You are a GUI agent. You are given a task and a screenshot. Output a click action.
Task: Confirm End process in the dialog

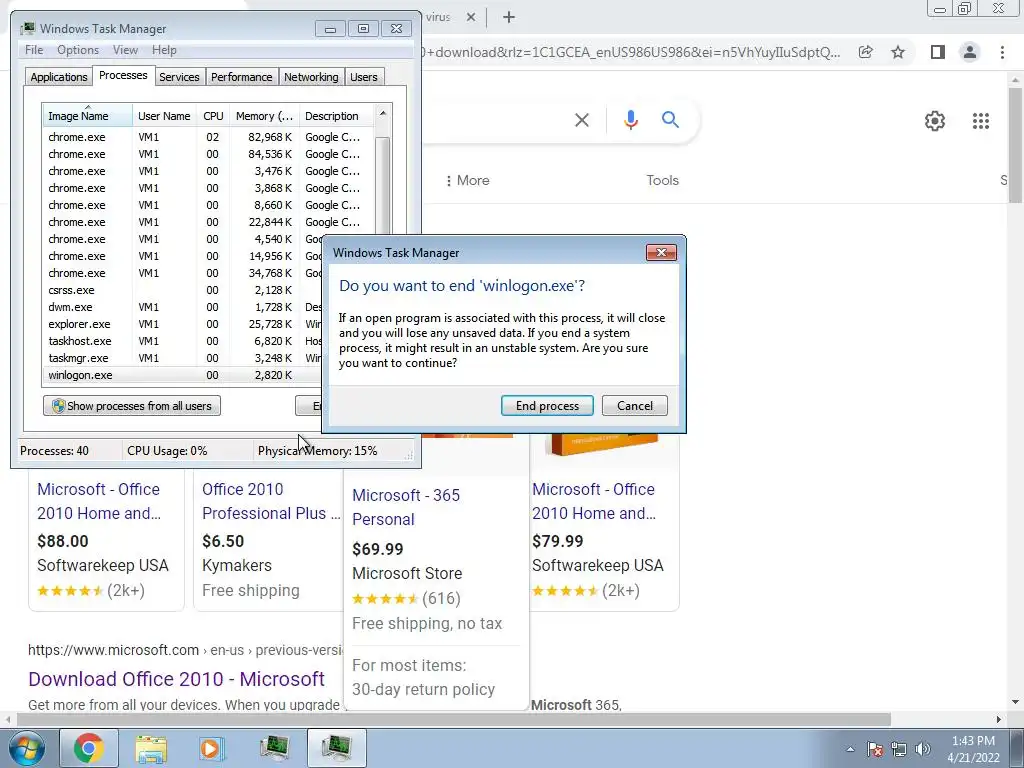(x=547, y=406)
